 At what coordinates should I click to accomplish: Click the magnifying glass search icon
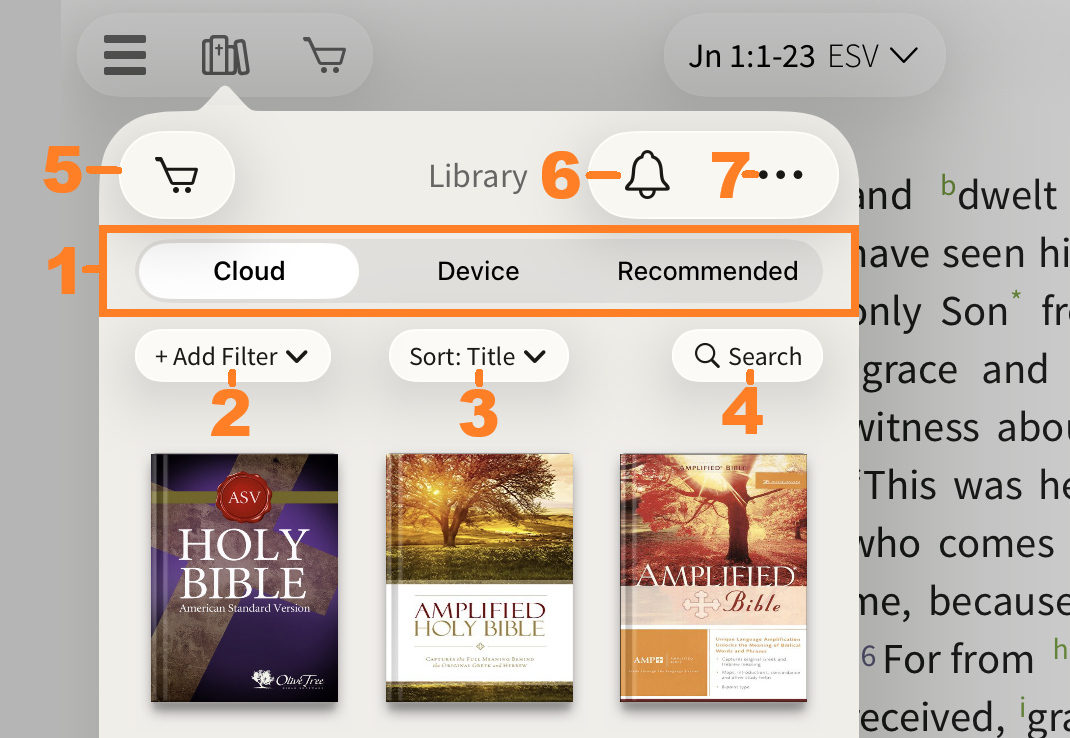tap(707, 357)
